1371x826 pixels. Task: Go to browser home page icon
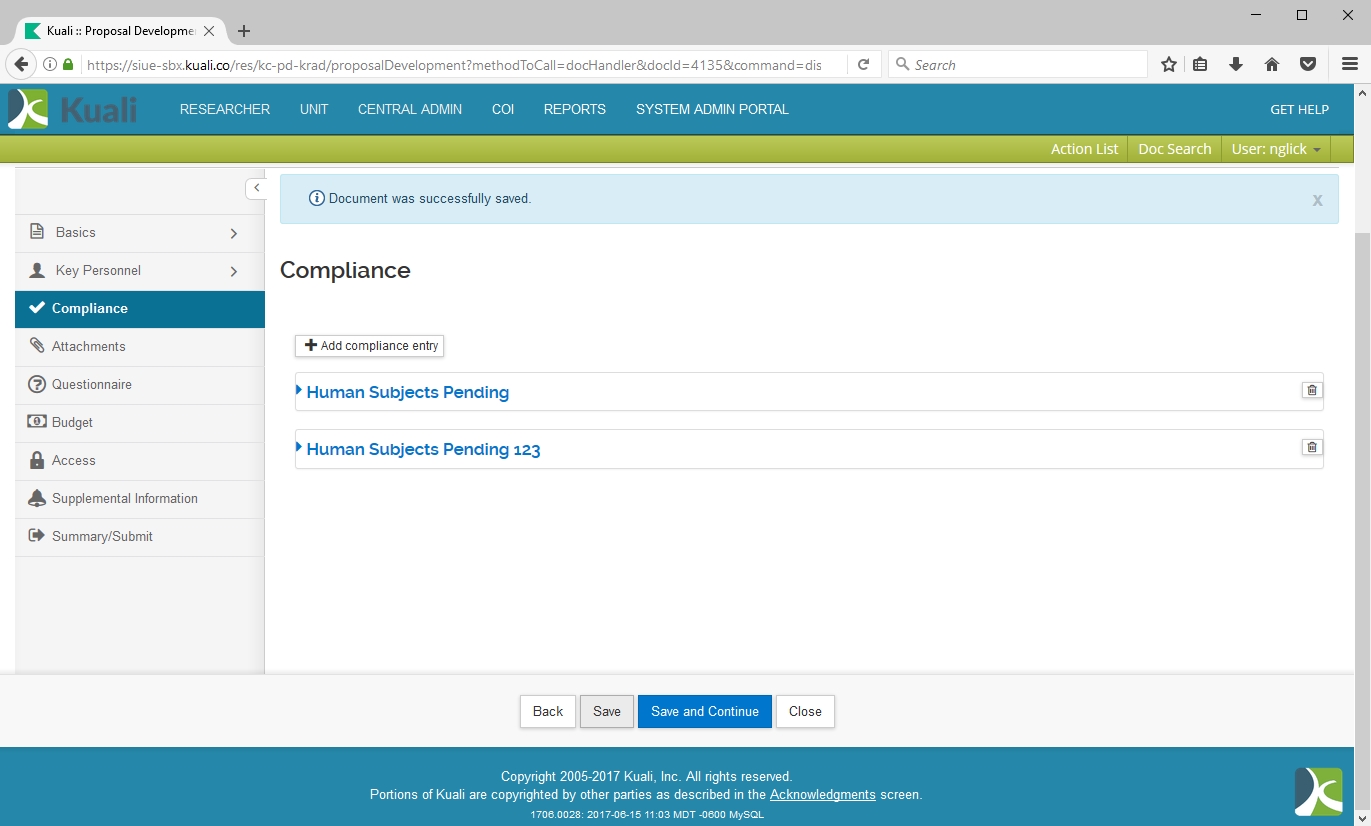[1272, 65]
